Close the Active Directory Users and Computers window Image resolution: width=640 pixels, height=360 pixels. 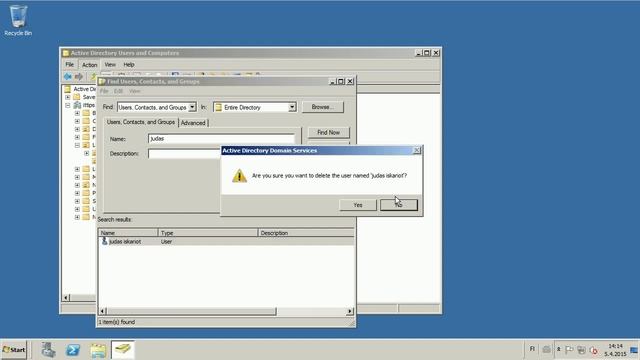click(436, 53)
